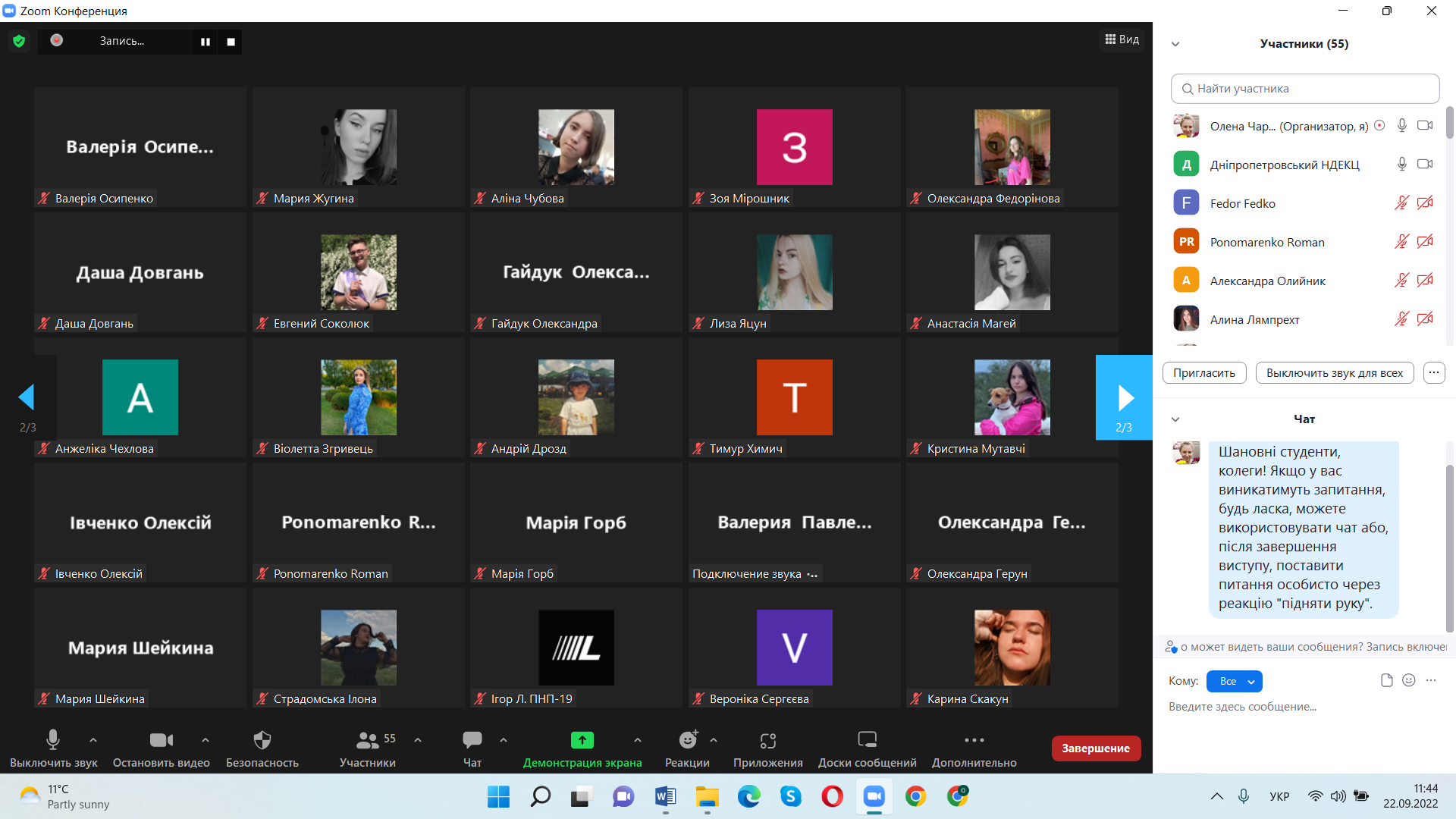This screenshot has width=1456, height=819.
Task: Open the Кому recipient dropdown Все
Action: [x=1234, y=682]
